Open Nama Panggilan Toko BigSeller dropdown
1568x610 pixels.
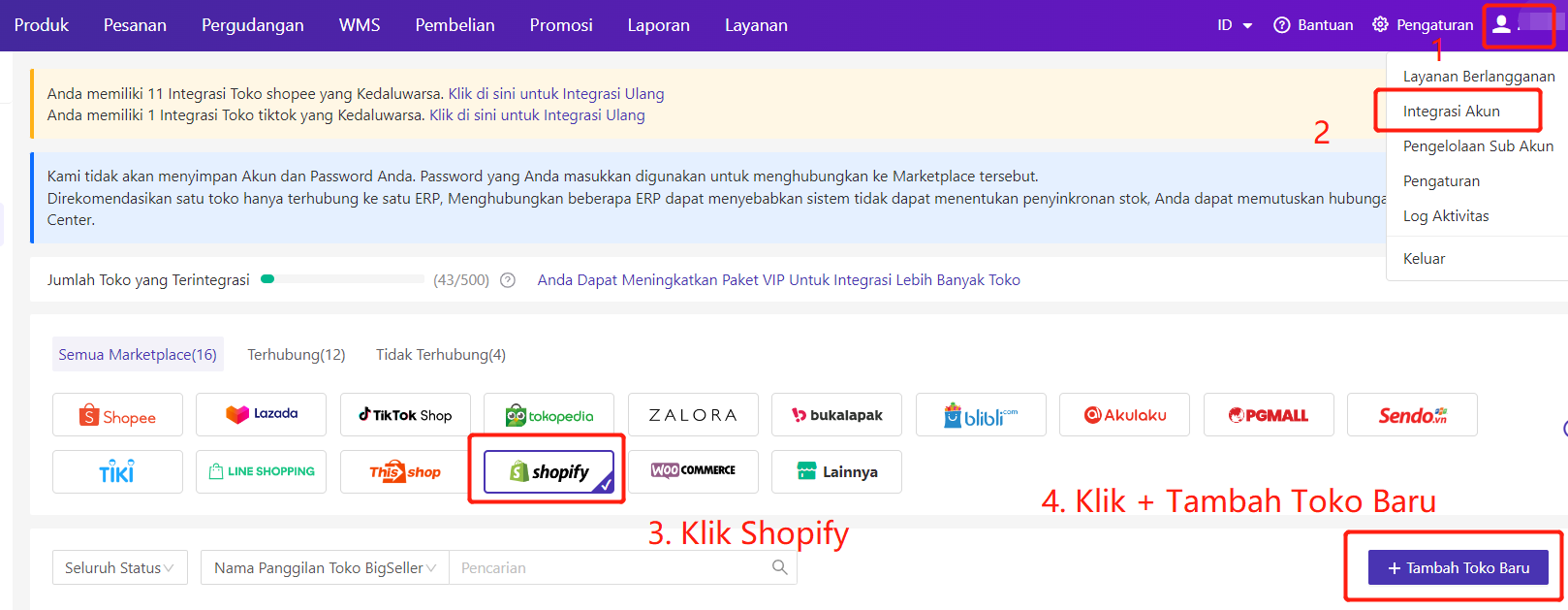click(x=325, y=568)
